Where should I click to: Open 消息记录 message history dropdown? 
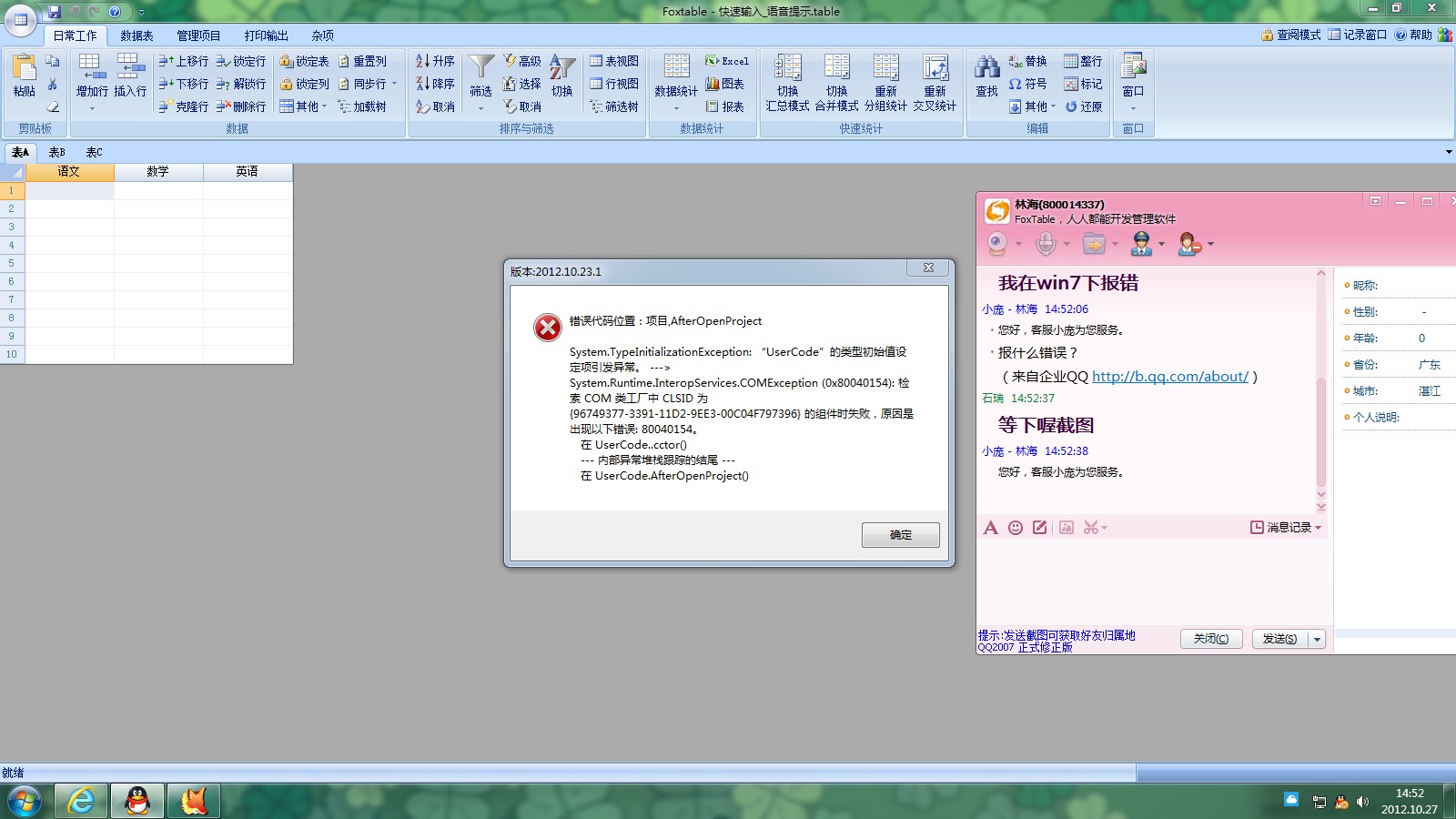(x=1286, y=527)
